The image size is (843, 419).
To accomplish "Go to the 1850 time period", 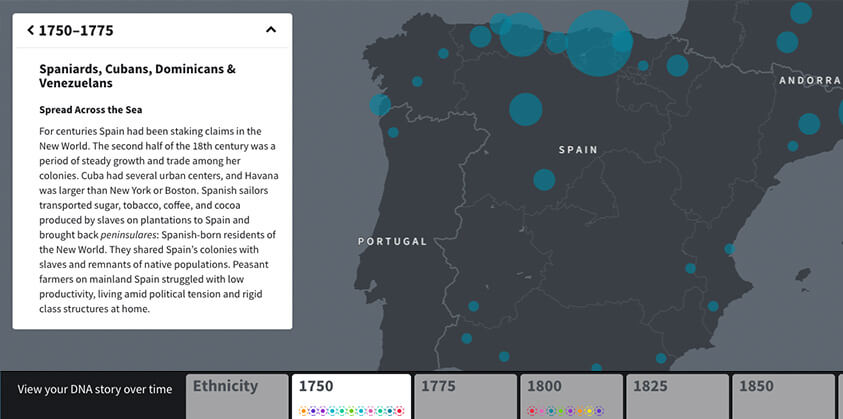I will click(782, 396).
